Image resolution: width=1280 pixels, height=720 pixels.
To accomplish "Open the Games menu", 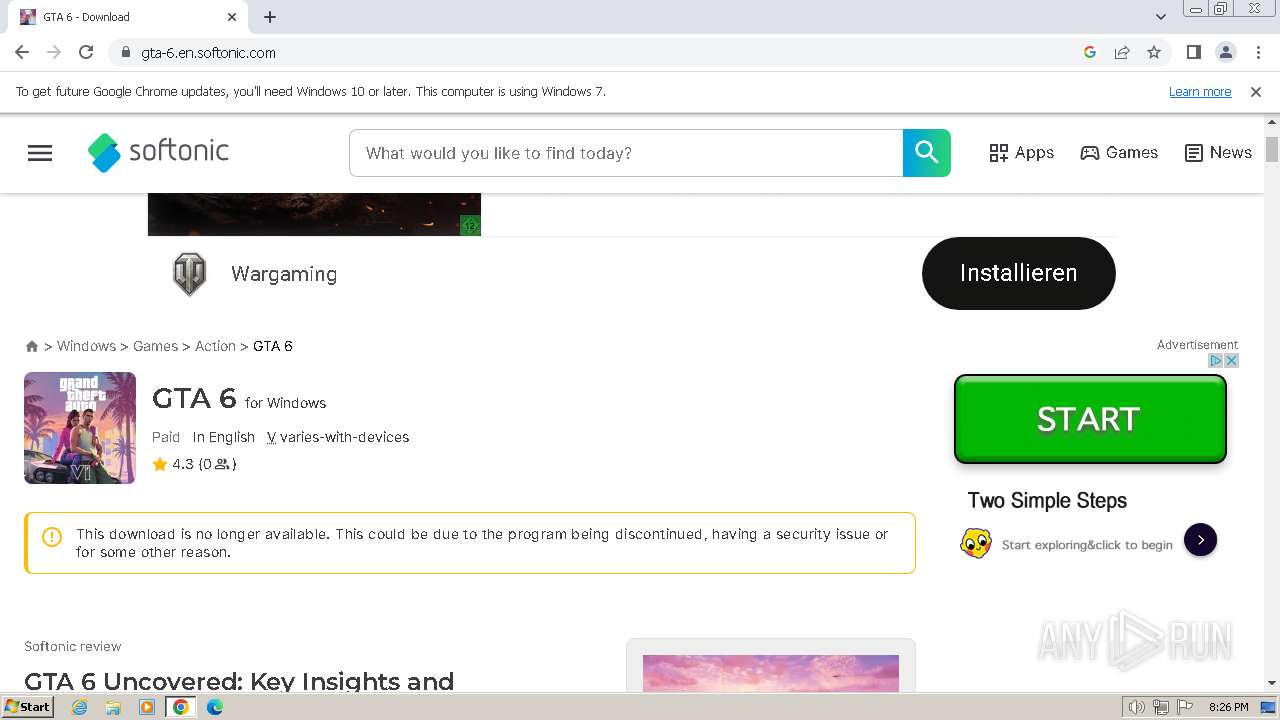I will [1119, 153].
